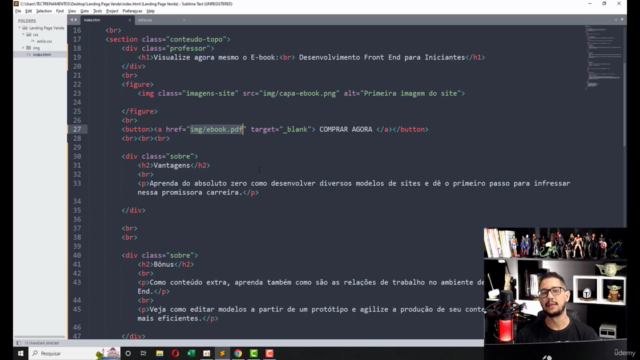This screenshot has height=360, width=640.
Task: Minimize the Sublime Text window
Action: point(590,4)
